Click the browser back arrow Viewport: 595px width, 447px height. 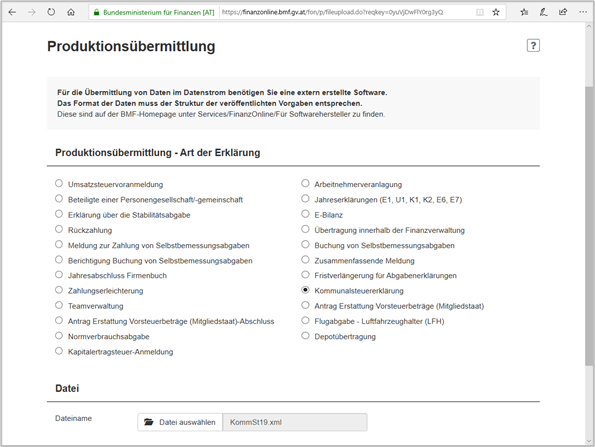pos(12,12)
